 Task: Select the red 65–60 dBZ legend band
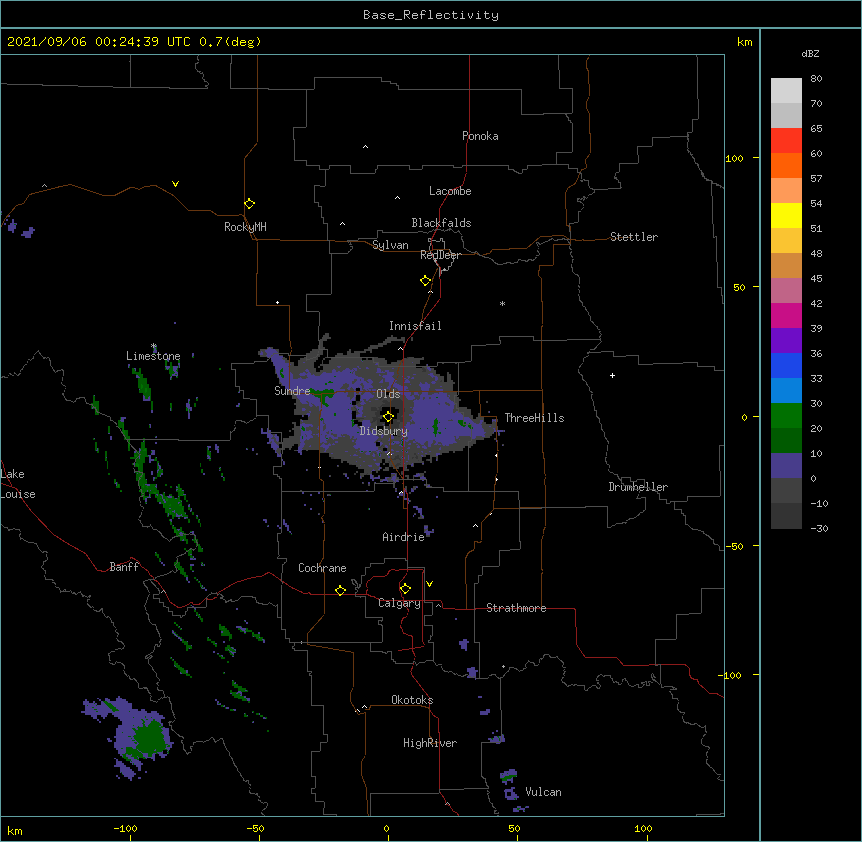786,141
